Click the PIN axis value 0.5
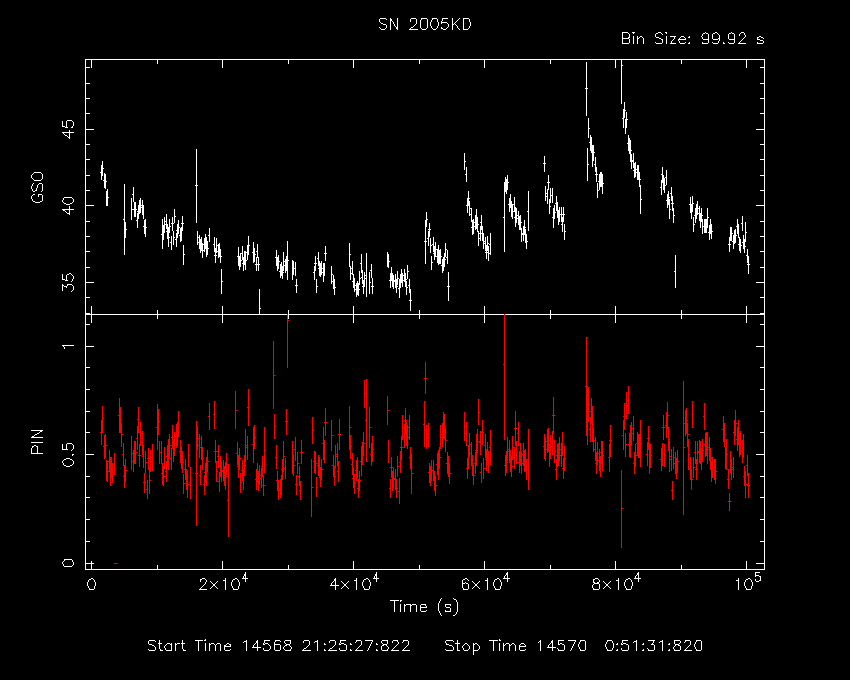The image size is (850, 680). coord(68,454)
